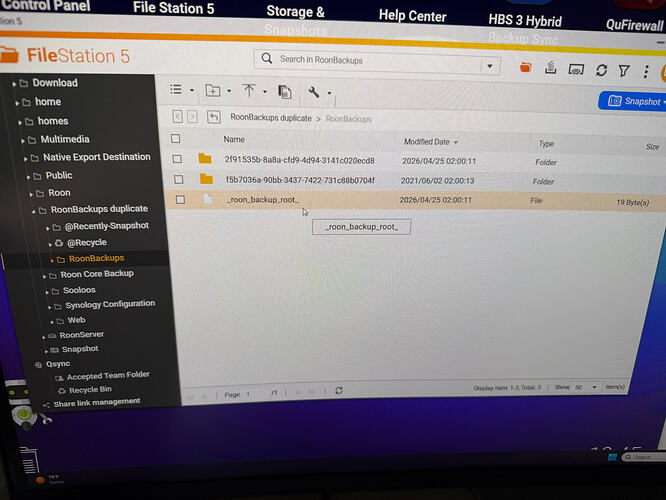Select the @Recycle folder in tree
Image resolution: width=666 pixels, height=500 pixels.
(x=87, y=243)
